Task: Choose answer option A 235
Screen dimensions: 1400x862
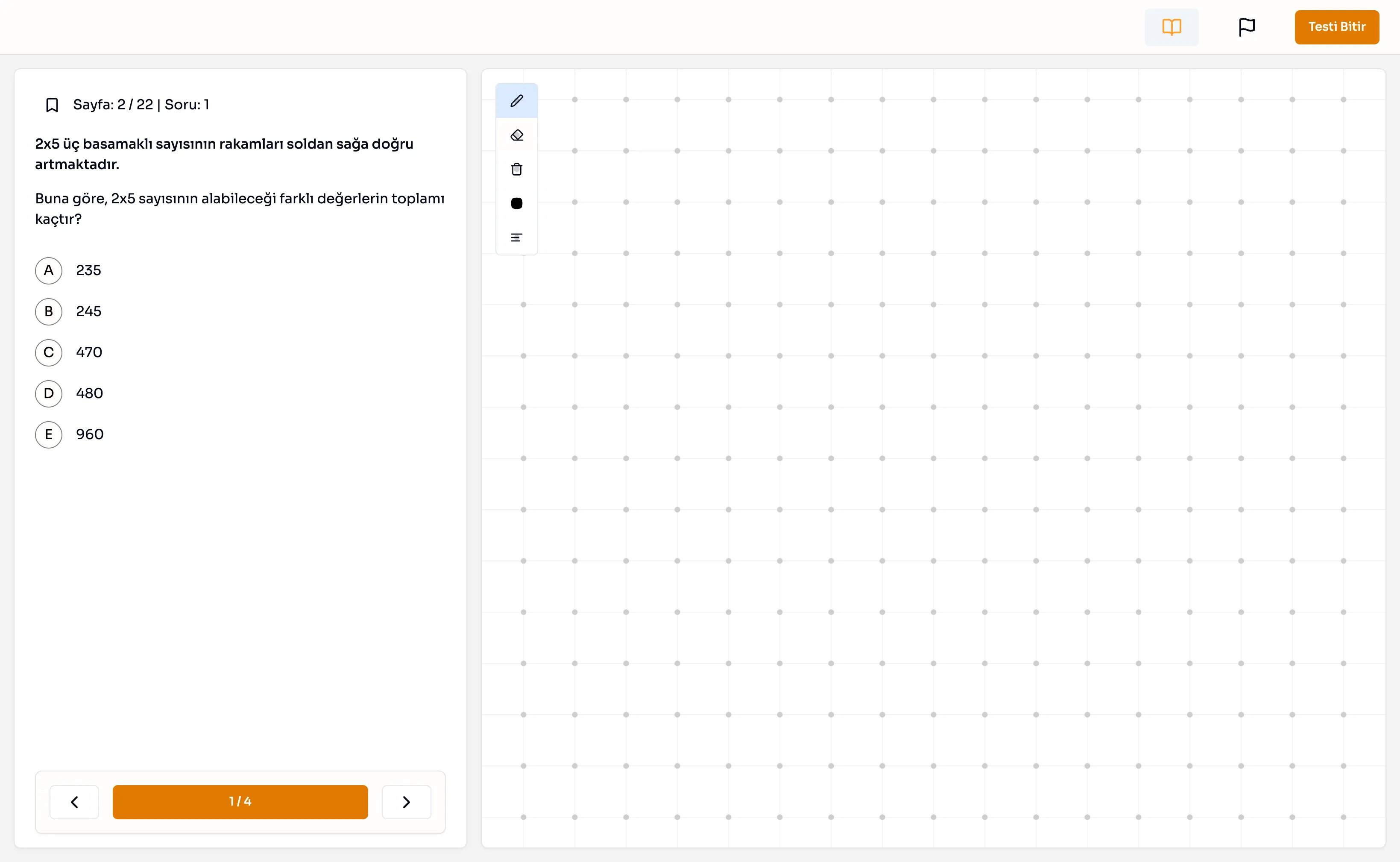Action: tap(48, 270)
